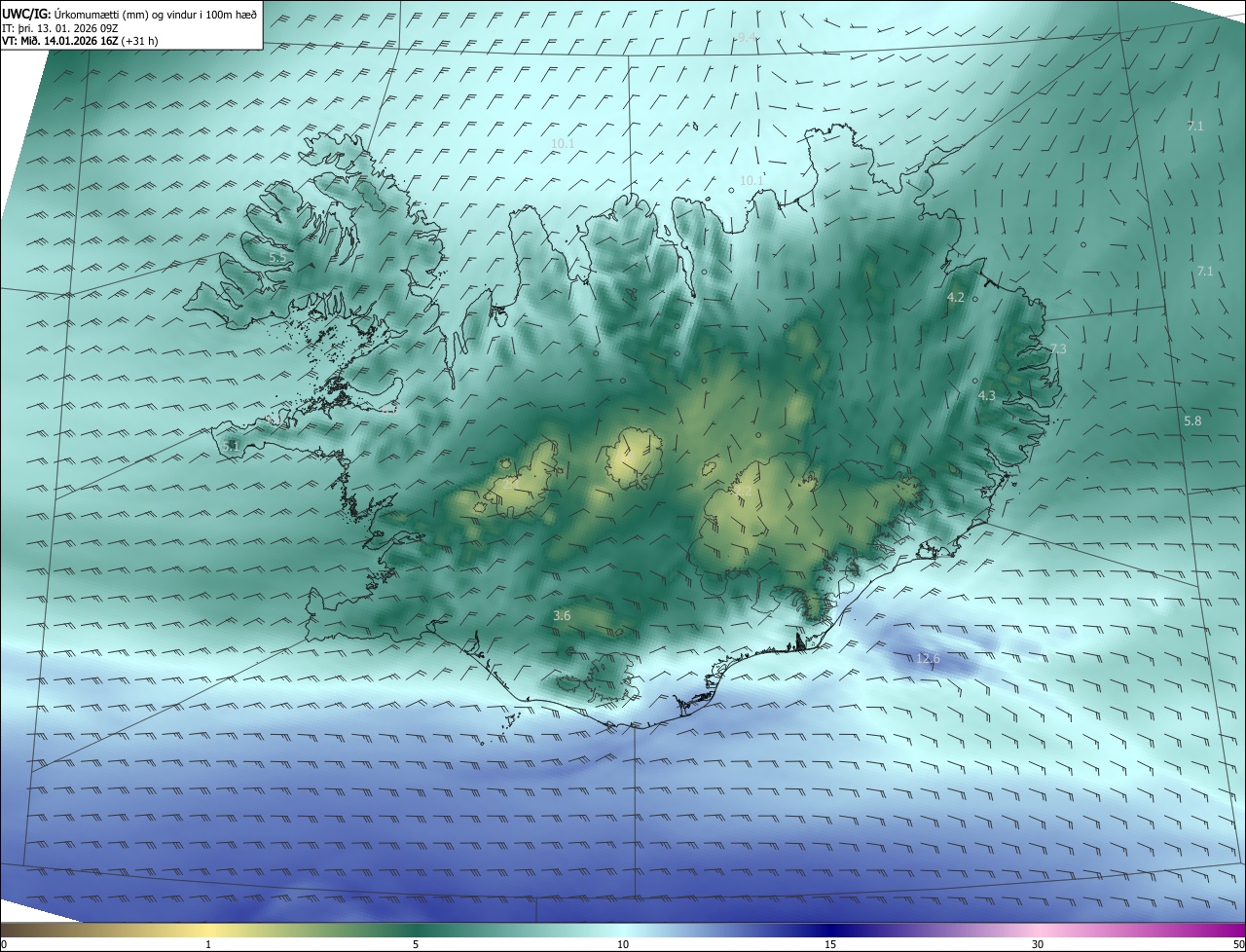Click the 'VT: Mið. 14.01.2026 16Z (+31 h)' line
Image resolution: width=1246 pixels, height=952 pixels.
point(78,41)
